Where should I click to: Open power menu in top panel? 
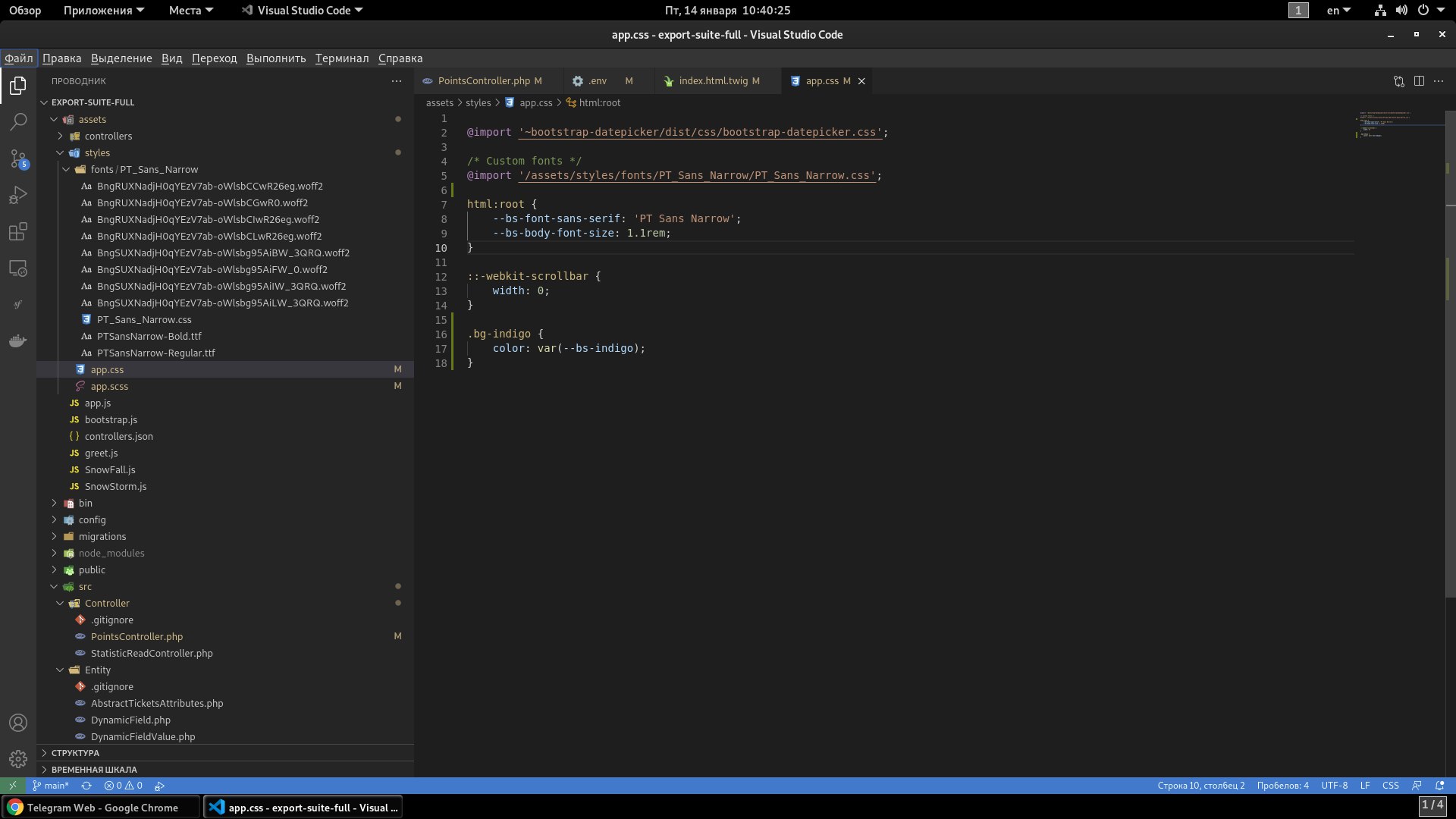1430,11
